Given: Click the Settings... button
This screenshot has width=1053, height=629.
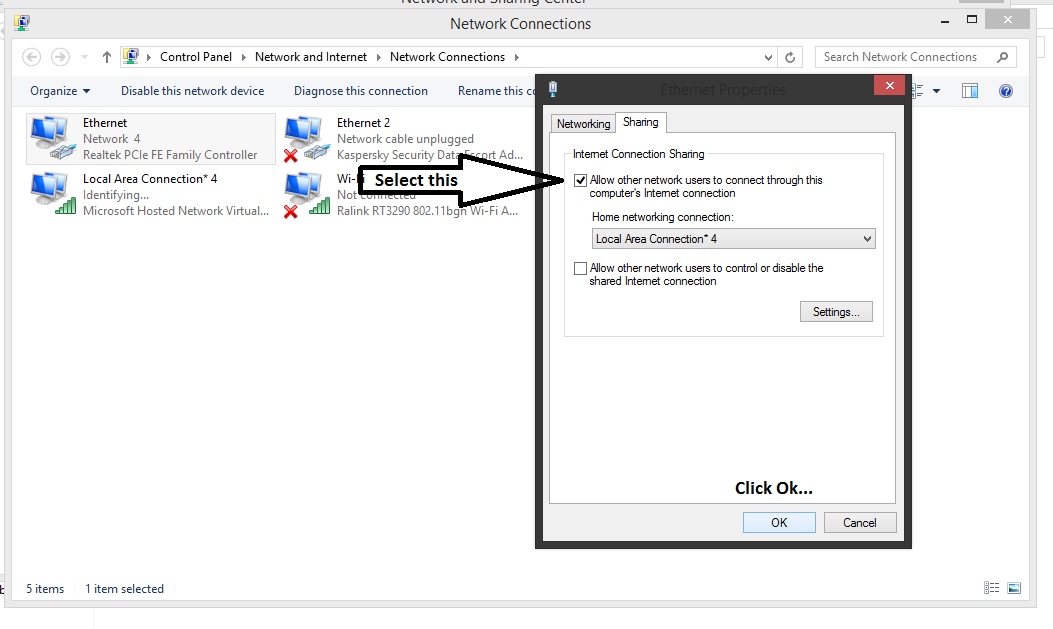Looking at the screenshot, I should tap(836, 311).
